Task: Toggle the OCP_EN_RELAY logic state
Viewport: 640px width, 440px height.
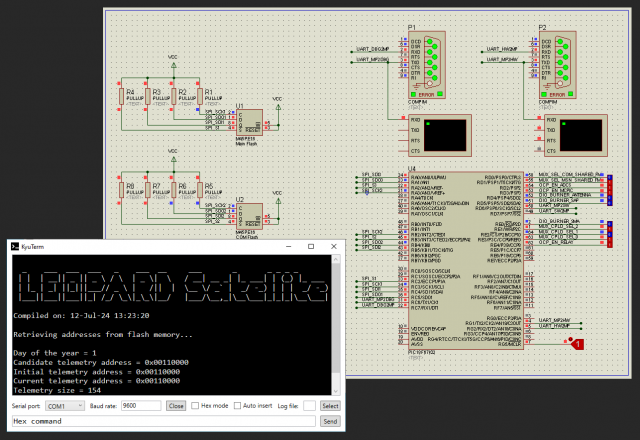Action: click(610, 244)
